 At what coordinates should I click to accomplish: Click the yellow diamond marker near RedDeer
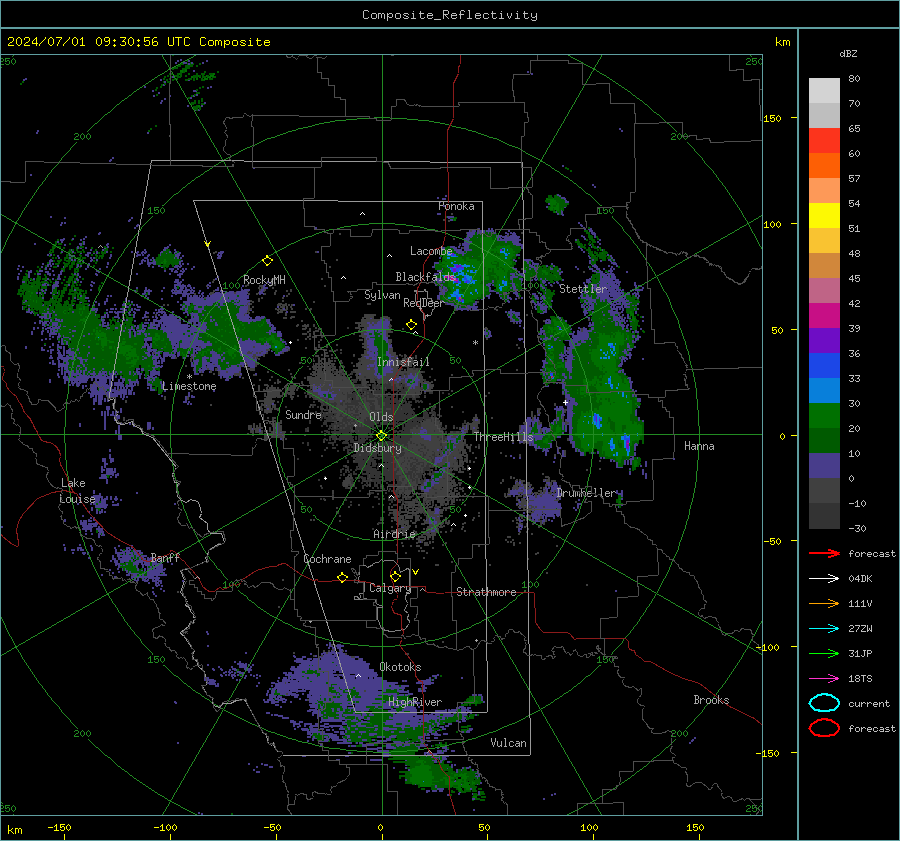(x=411, y=325)
